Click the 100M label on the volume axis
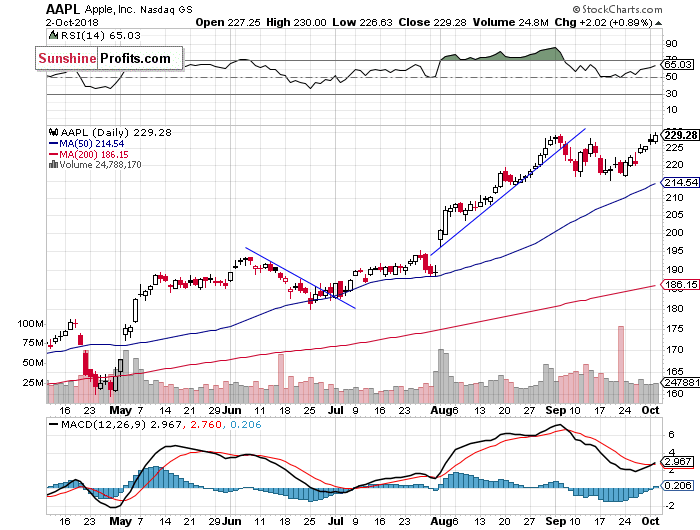Image resolution: width=700 pixels, height=530 pixels. (x=30, y=323)
